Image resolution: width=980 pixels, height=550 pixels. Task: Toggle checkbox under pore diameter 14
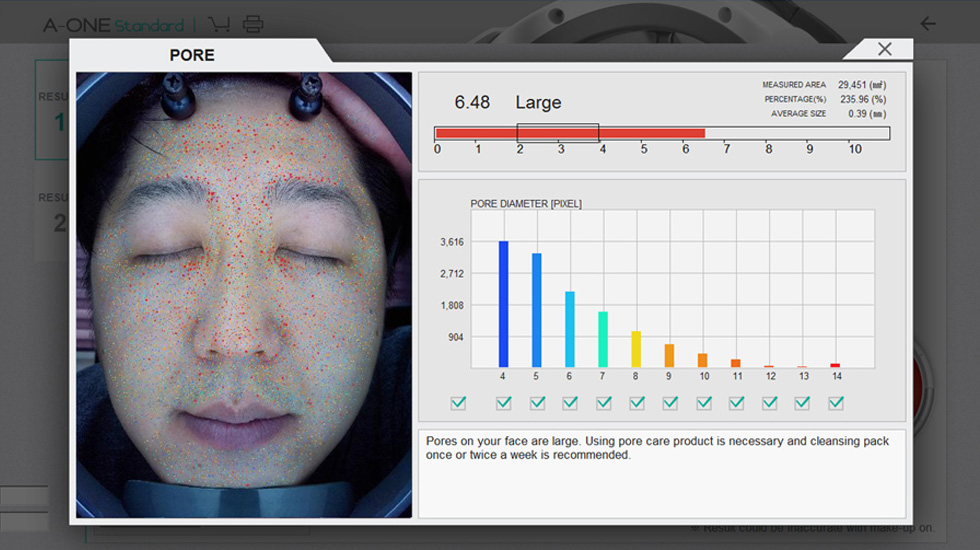(836, 402)
